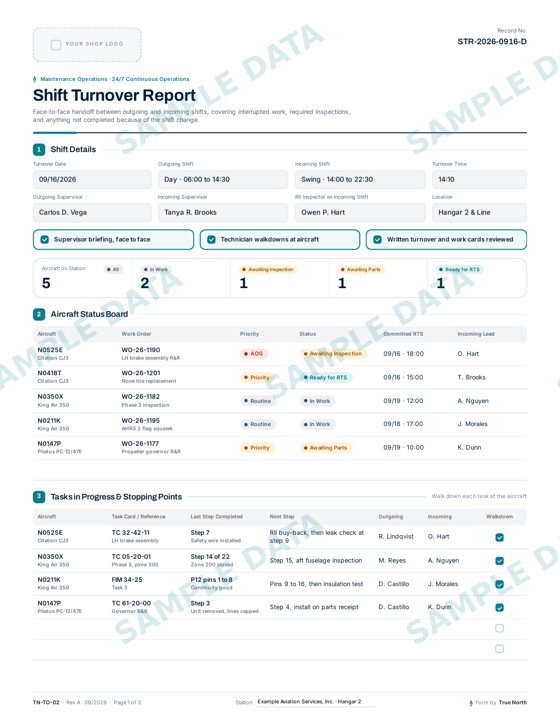This screenshot has height=725, width=560.
Task: Click the Turnover Date field 09/16/2026
Action: [x=92, y=179]
